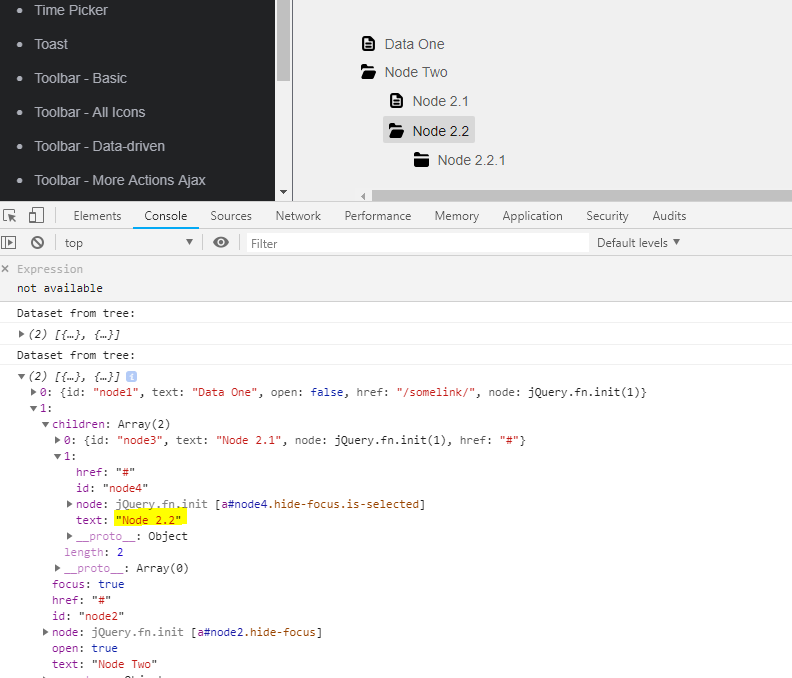This screenshot has height=678, width=792.
Task: Open the Toolbar - Data-driven link
Action: point(100,146)
